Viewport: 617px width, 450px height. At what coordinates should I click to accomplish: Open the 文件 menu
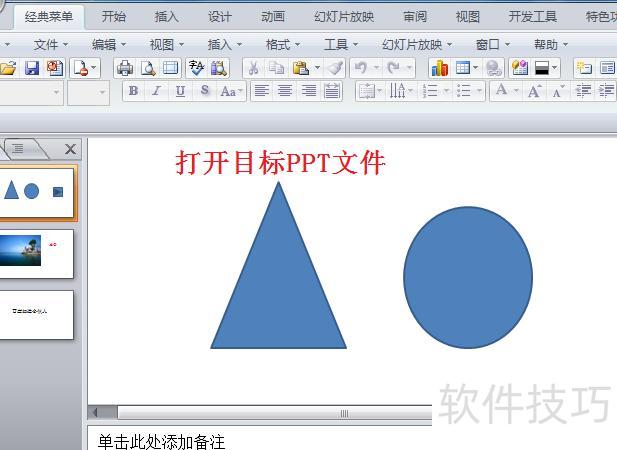pos(50,45)
